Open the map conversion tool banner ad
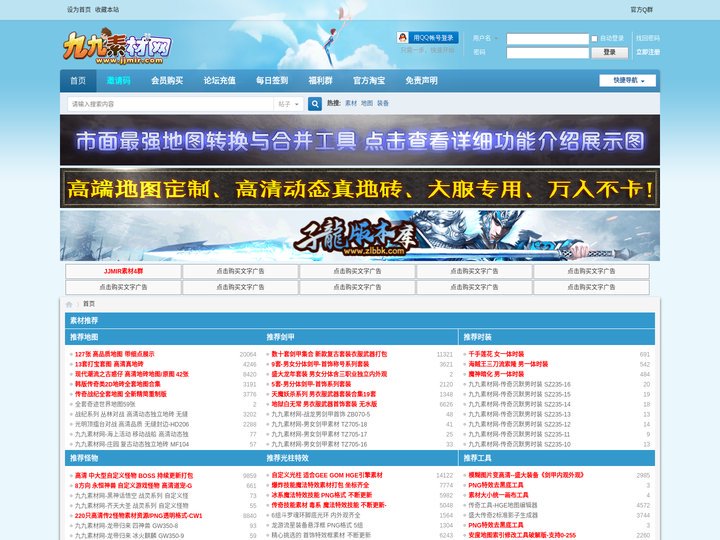720x540 pixels. [x=360, y=140]
